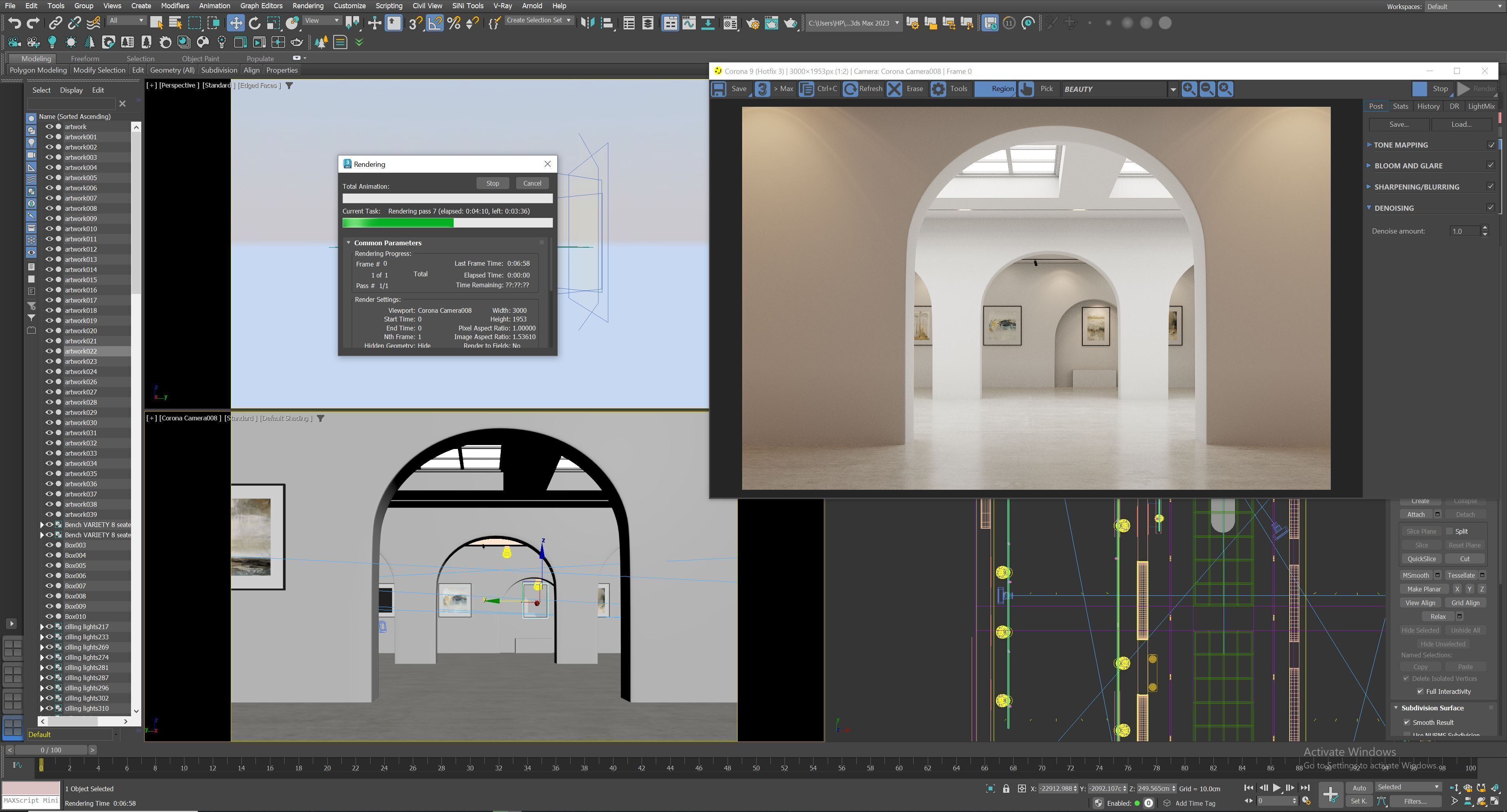Image resolution: width=1507 pixels, height=812 pixels.
Task: Toggle the Full Interactivity checkbox
Action: click(1420, 692)
